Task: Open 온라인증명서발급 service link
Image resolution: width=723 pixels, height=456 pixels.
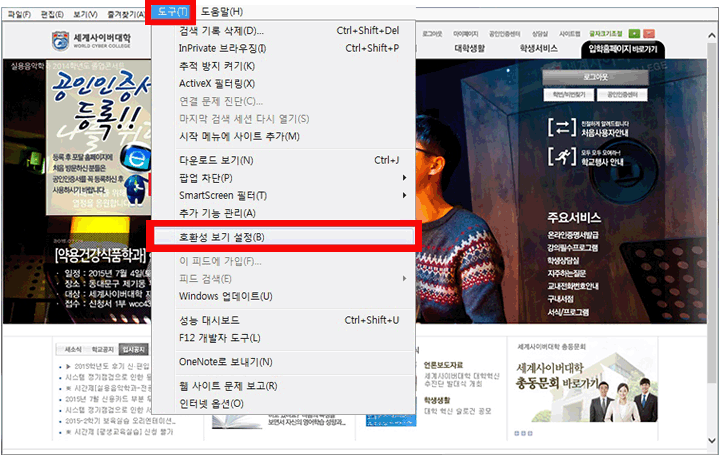Action: (573, 235)
